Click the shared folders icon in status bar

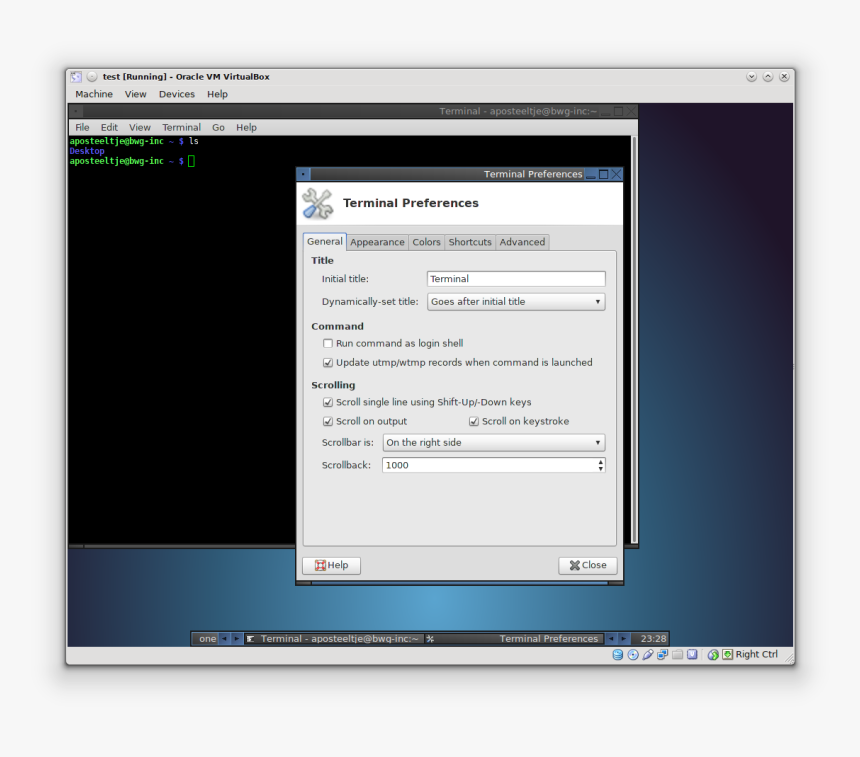675,654
